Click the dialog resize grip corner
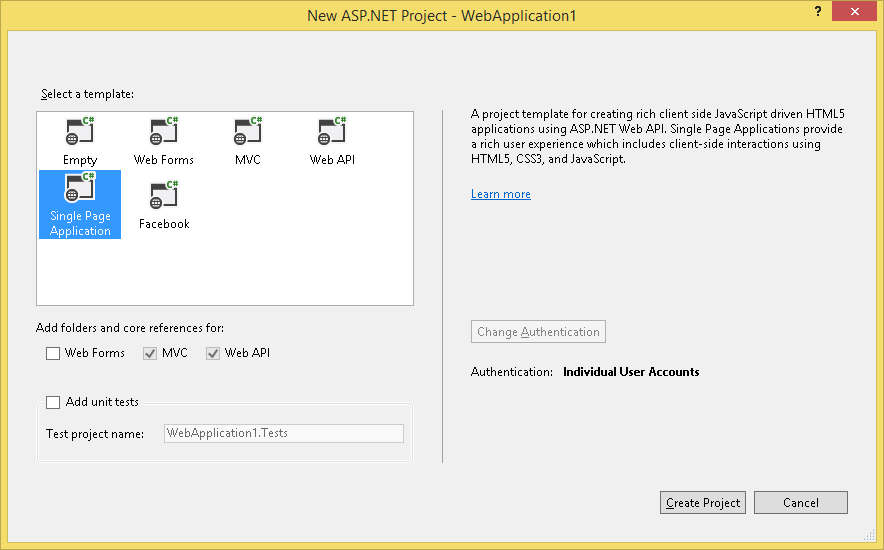Viewport: 884px width, 550px height. [x=870, y=535]
